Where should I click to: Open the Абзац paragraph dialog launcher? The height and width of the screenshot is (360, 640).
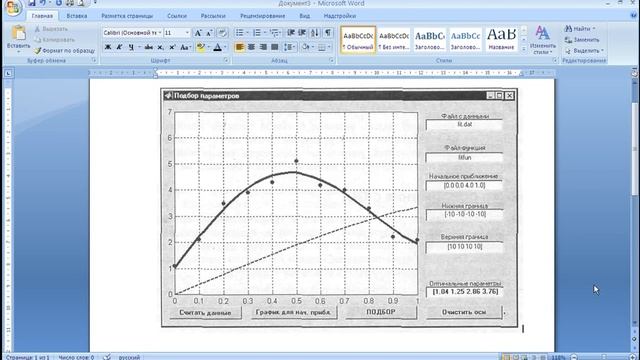pos(331,60)
